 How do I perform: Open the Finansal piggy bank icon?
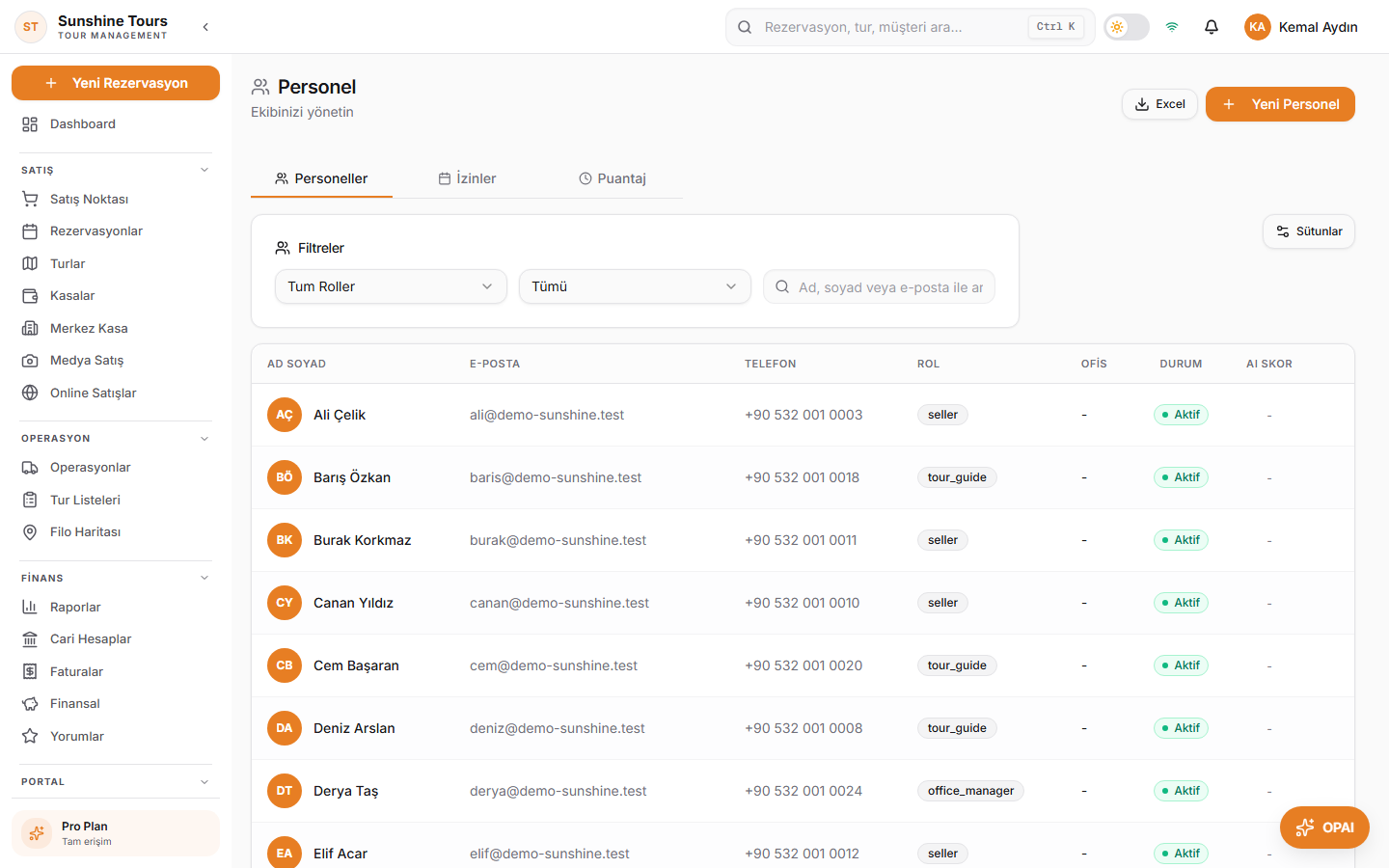tap(30, 704)
